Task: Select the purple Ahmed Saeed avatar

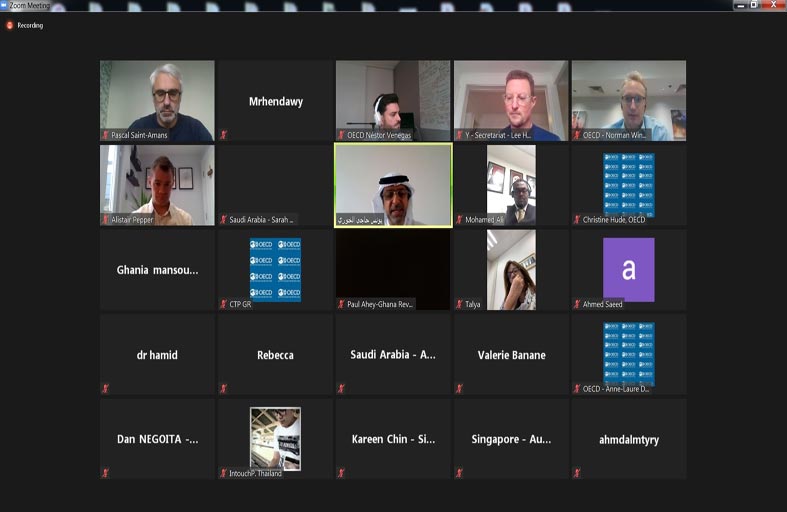Action: 628,269
